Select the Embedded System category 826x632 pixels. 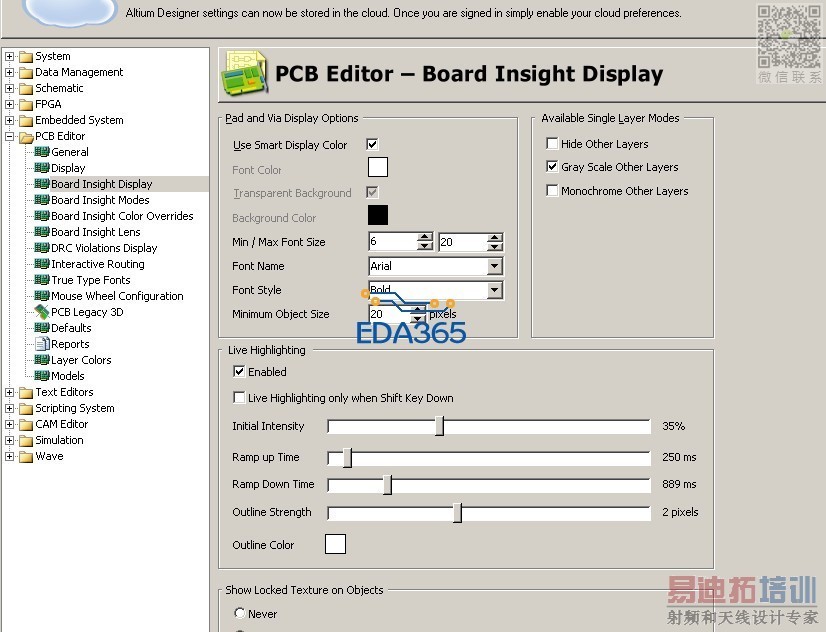79,120
